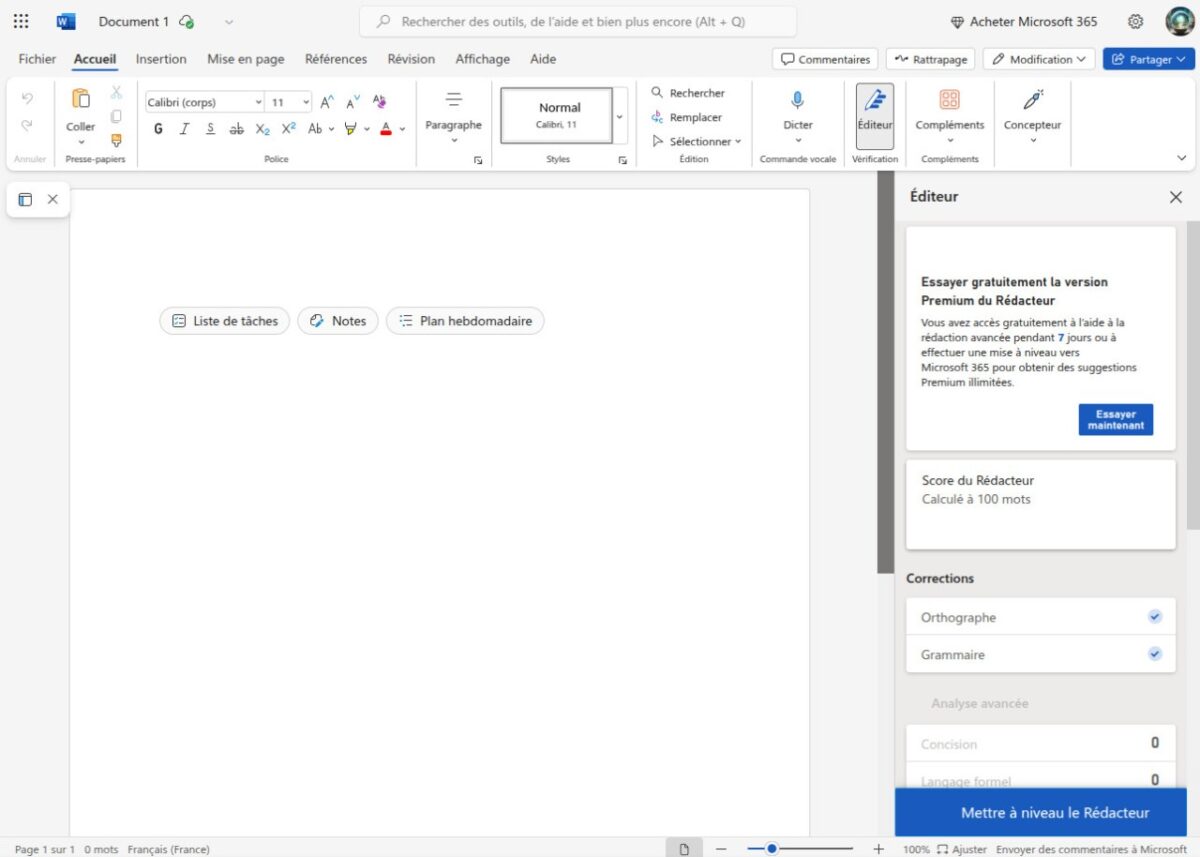1200x857 pixels.
Task: Click the Word logo icon
Action: 66,21
